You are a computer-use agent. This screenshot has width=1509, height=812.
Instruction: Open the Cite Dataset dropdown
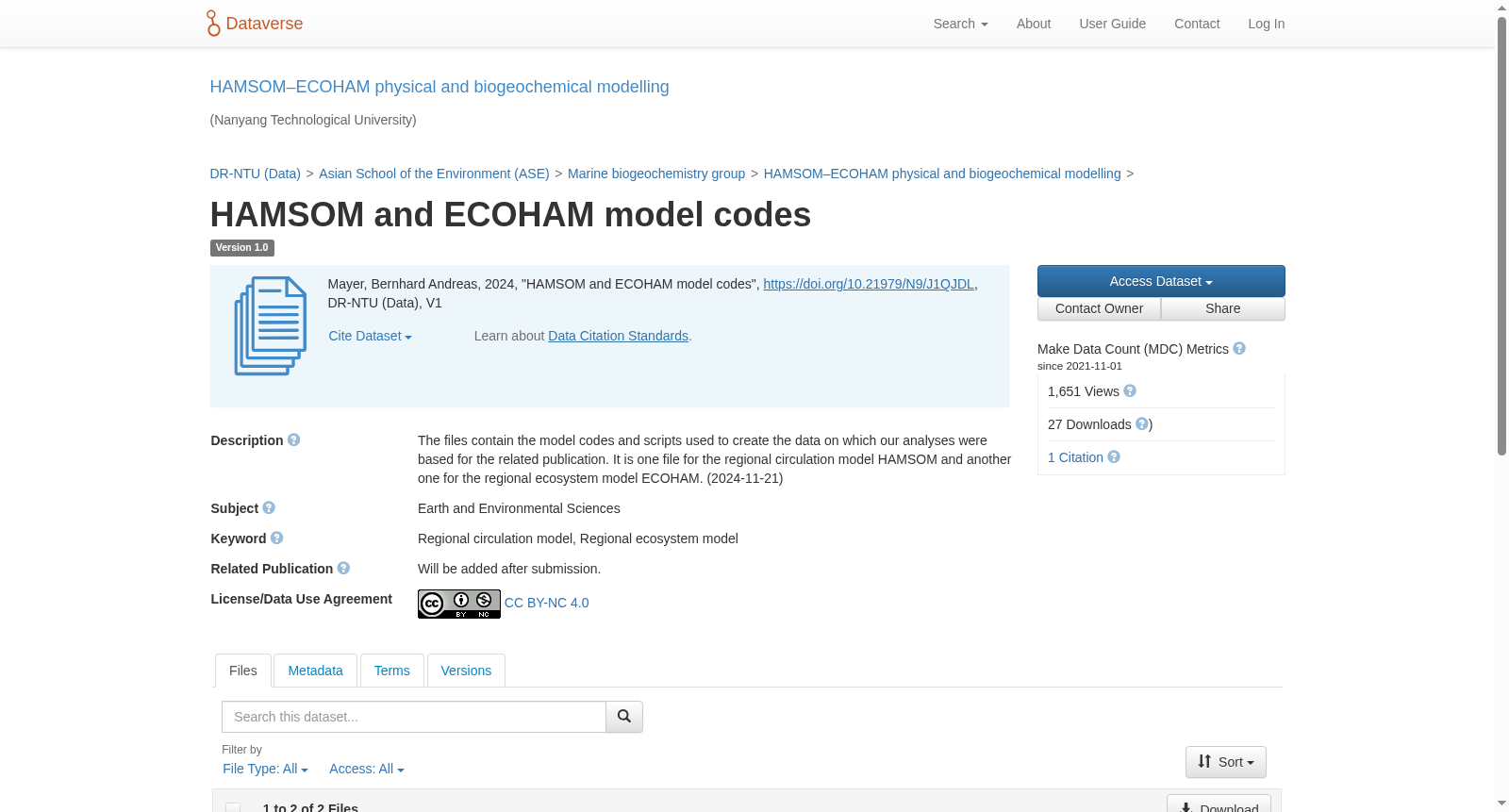click(370, 337)
